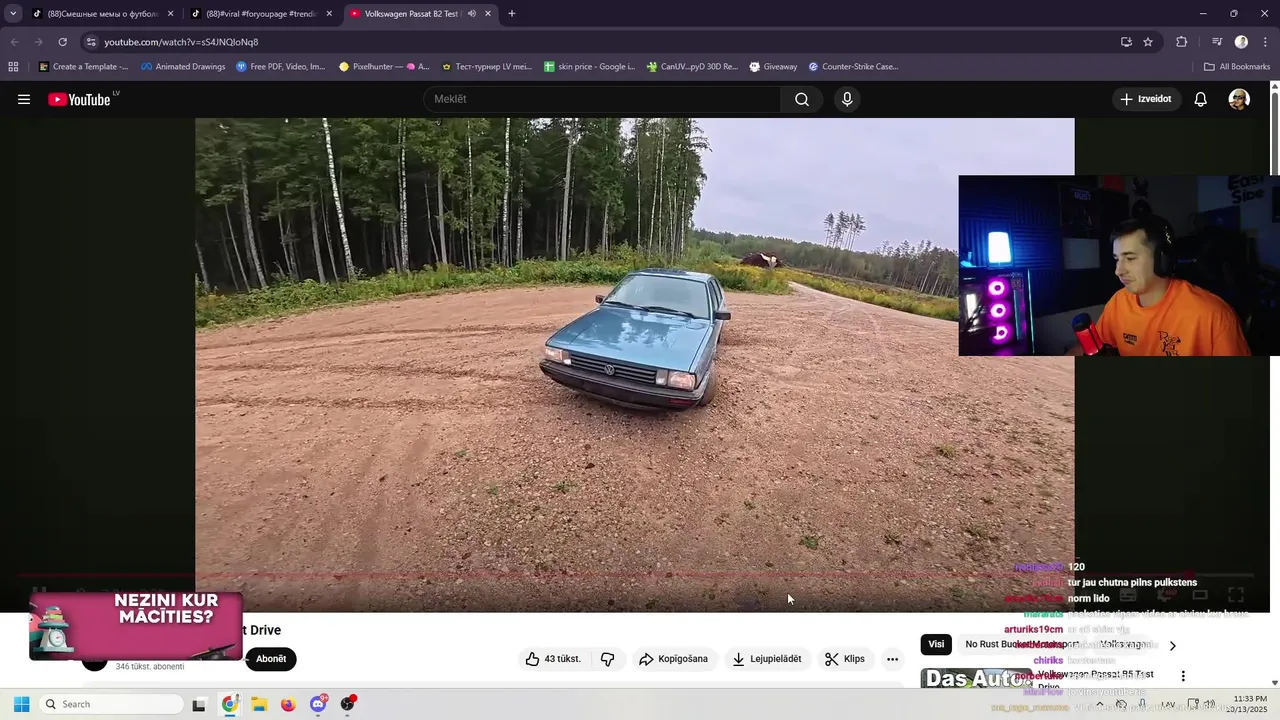1280x720 pixels.
Task: Open the Chrome three-dot menu
Action: click(1265, 42)
